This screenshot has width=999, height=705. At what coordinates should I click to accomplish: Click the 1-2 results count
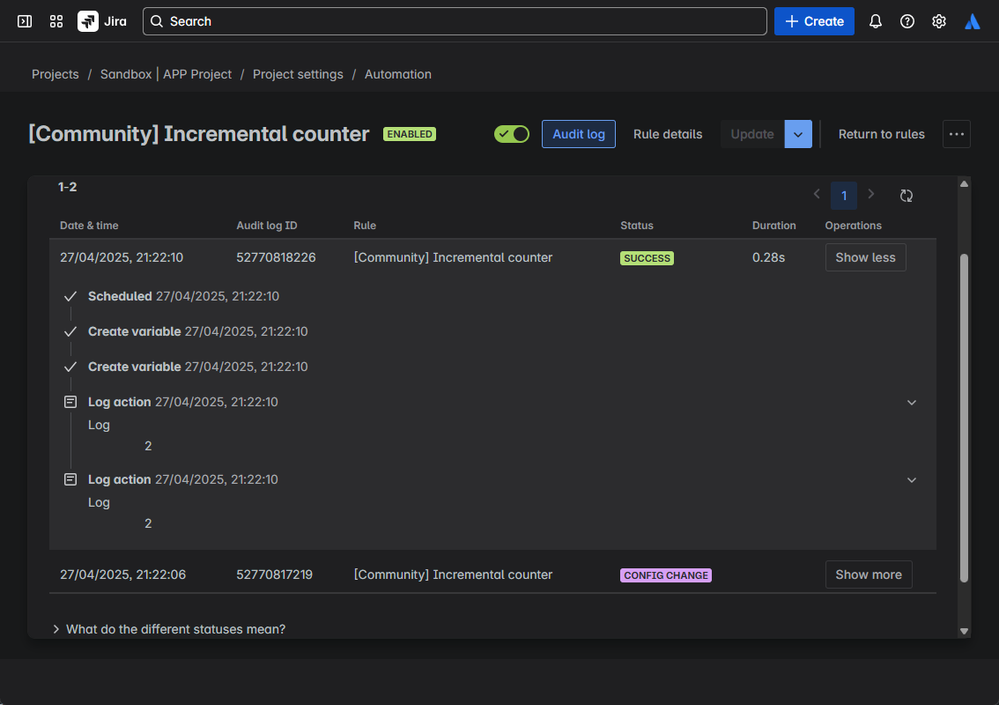tap(68, 187)
